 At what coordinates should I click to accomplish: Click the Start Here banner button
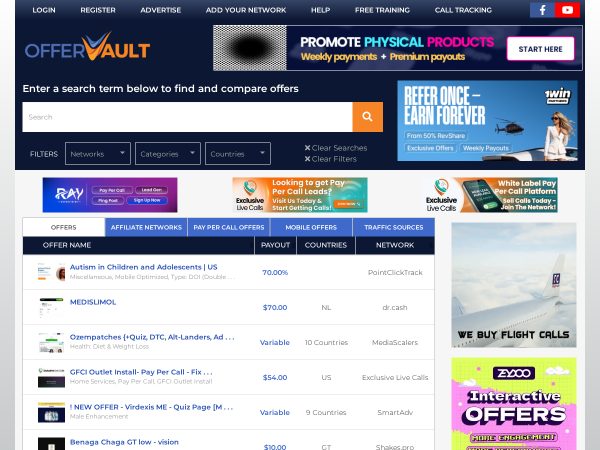[x=540, y=49]
